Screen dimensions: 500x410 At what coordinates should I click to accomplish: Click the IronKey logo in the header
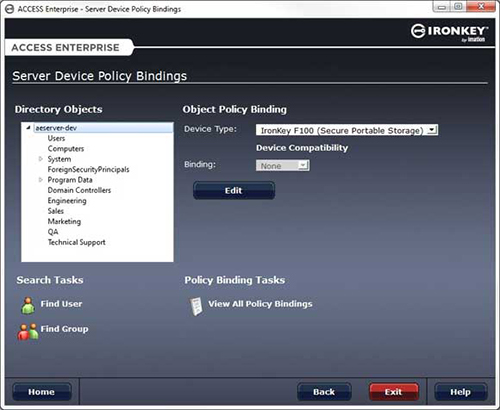(449, 33)
